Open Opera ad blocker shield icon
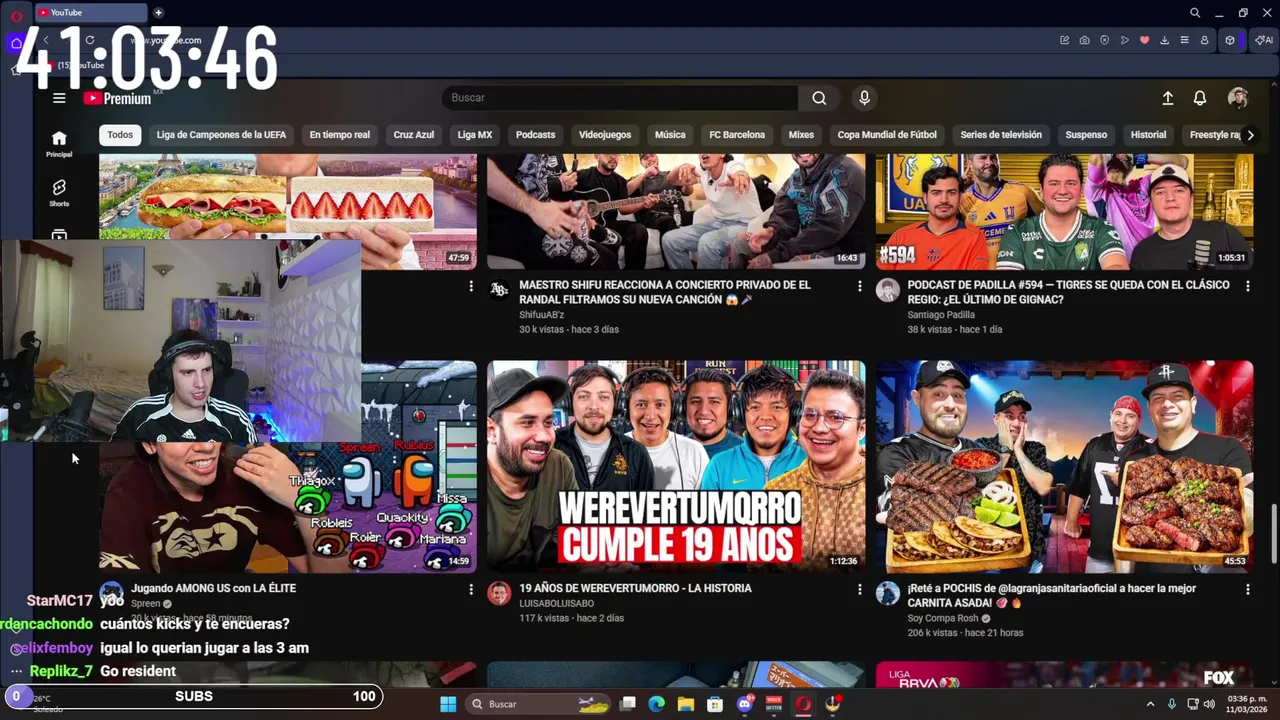Image resolution: width=1280 pixels, height=720 pixels. pyautogui.click(x=1104, y=40)
